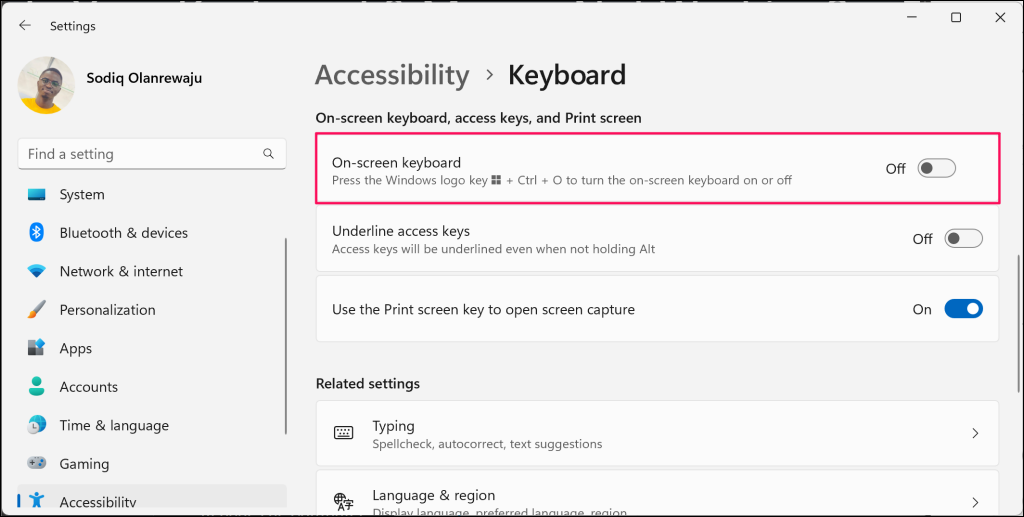Turn on the On-screen keyboard toggle
The image size is (1024, 517).
point(937,169)
